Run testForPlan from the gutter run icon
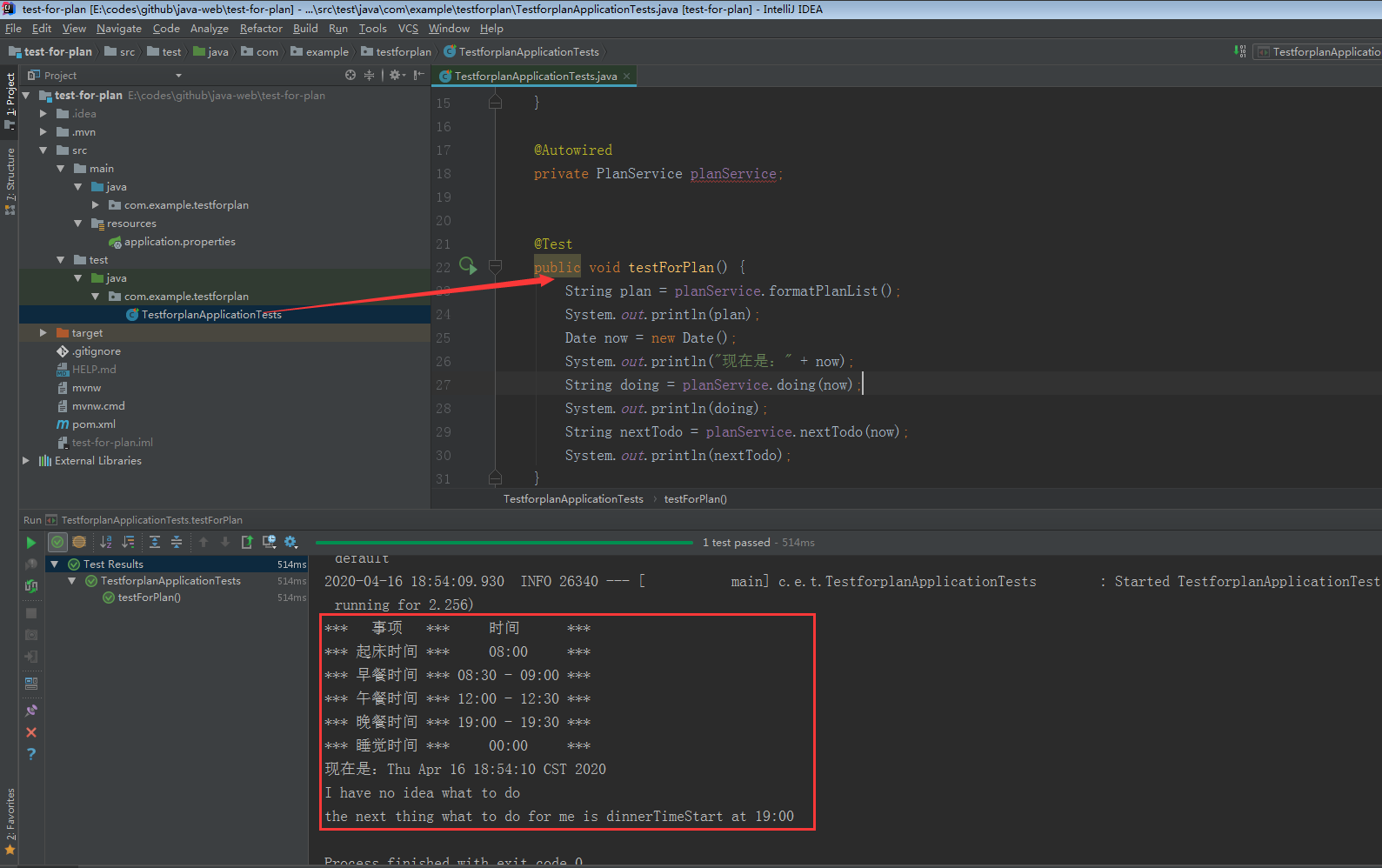Viewport: 1382px width, 868px height. 468,265
